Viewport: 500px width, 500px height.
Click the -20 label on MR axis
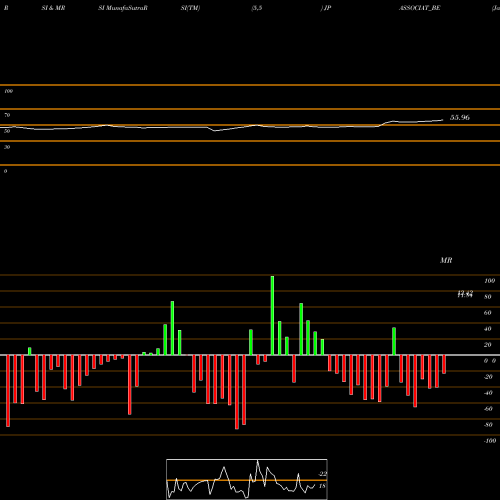tap(488, 377)
